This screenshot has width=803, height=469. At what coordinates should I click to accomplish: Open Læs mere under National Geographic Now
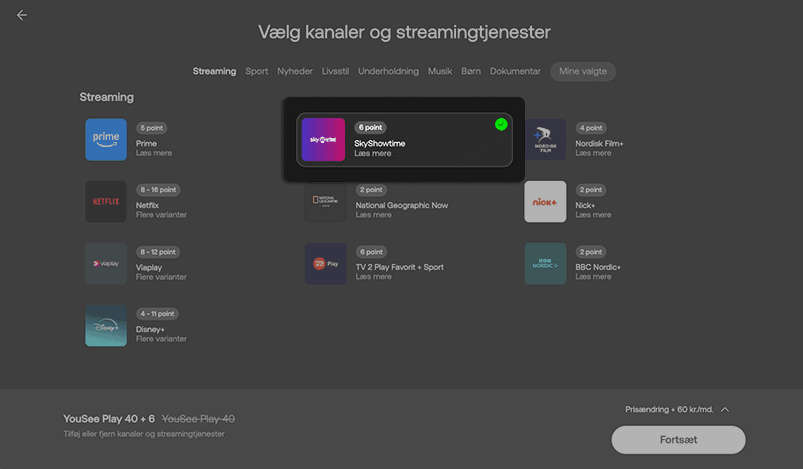point(374,215)
